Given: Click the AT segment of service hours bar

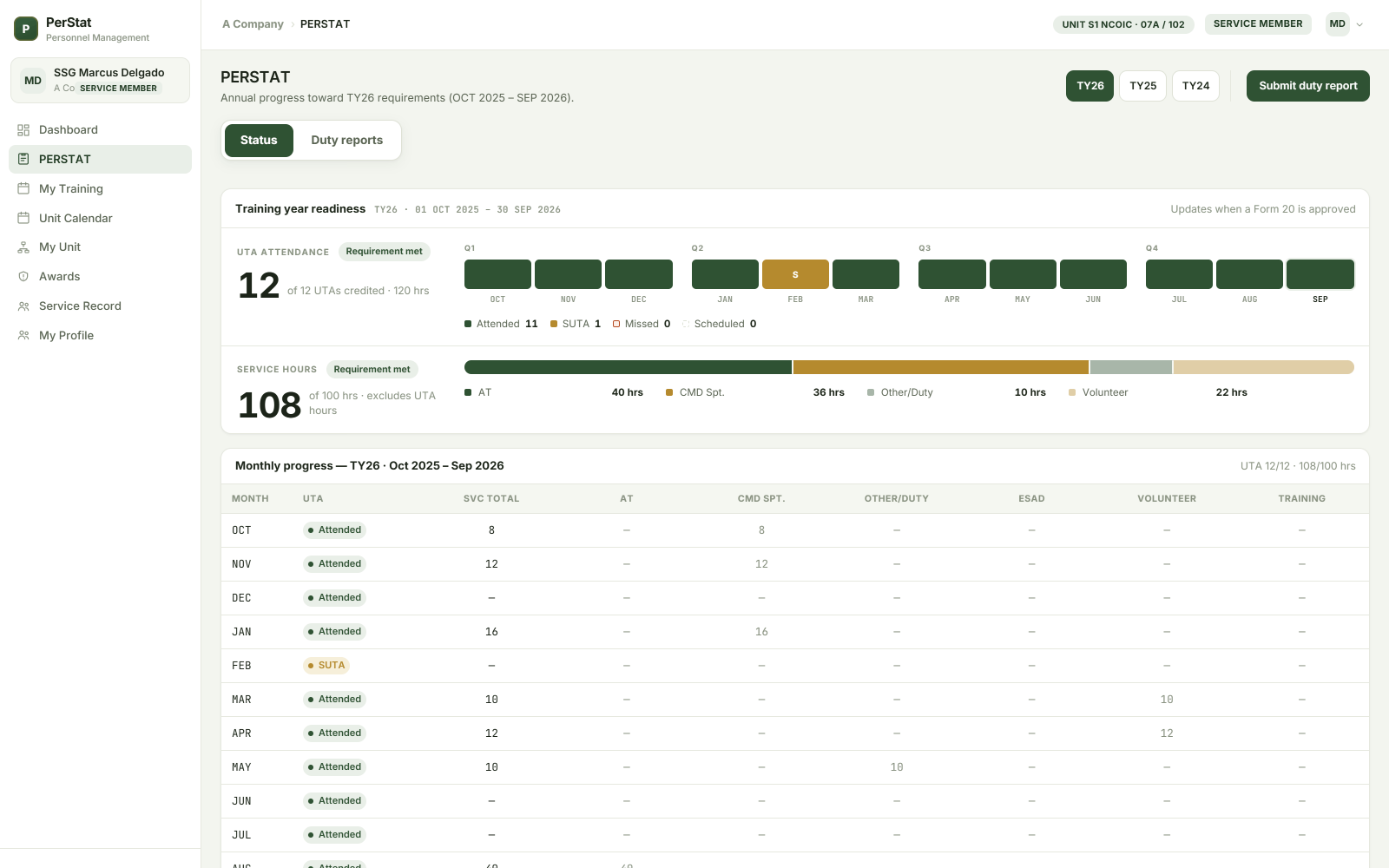Looking at the screenshot, I should point(628,367).
